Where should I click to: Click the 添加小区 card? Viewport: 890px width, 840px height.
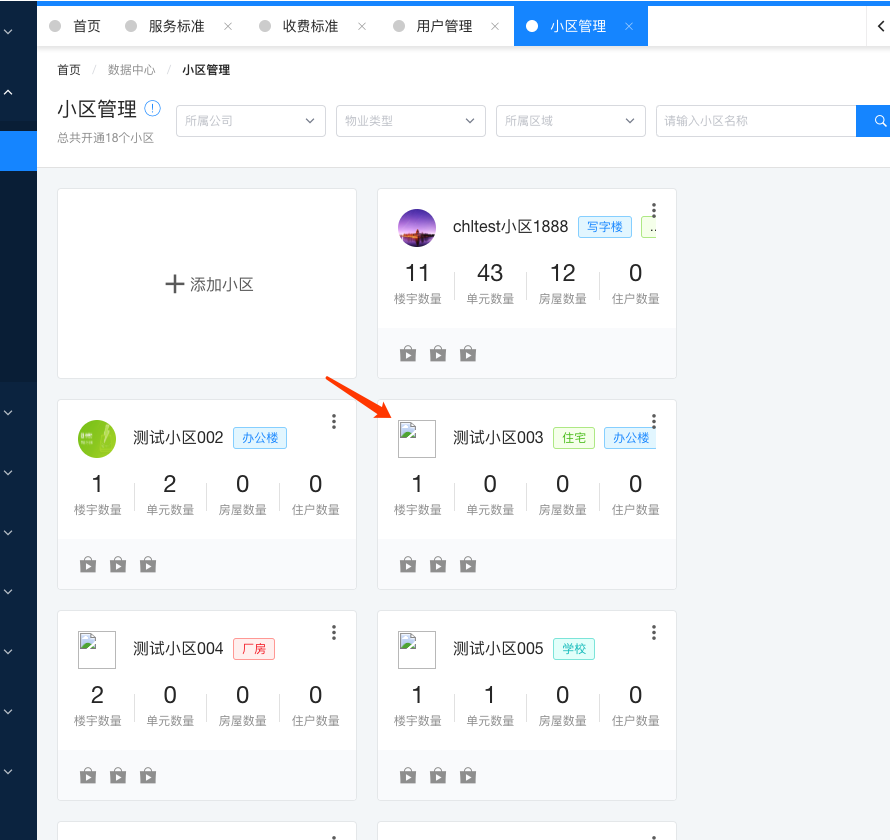[x=207, y=284]
